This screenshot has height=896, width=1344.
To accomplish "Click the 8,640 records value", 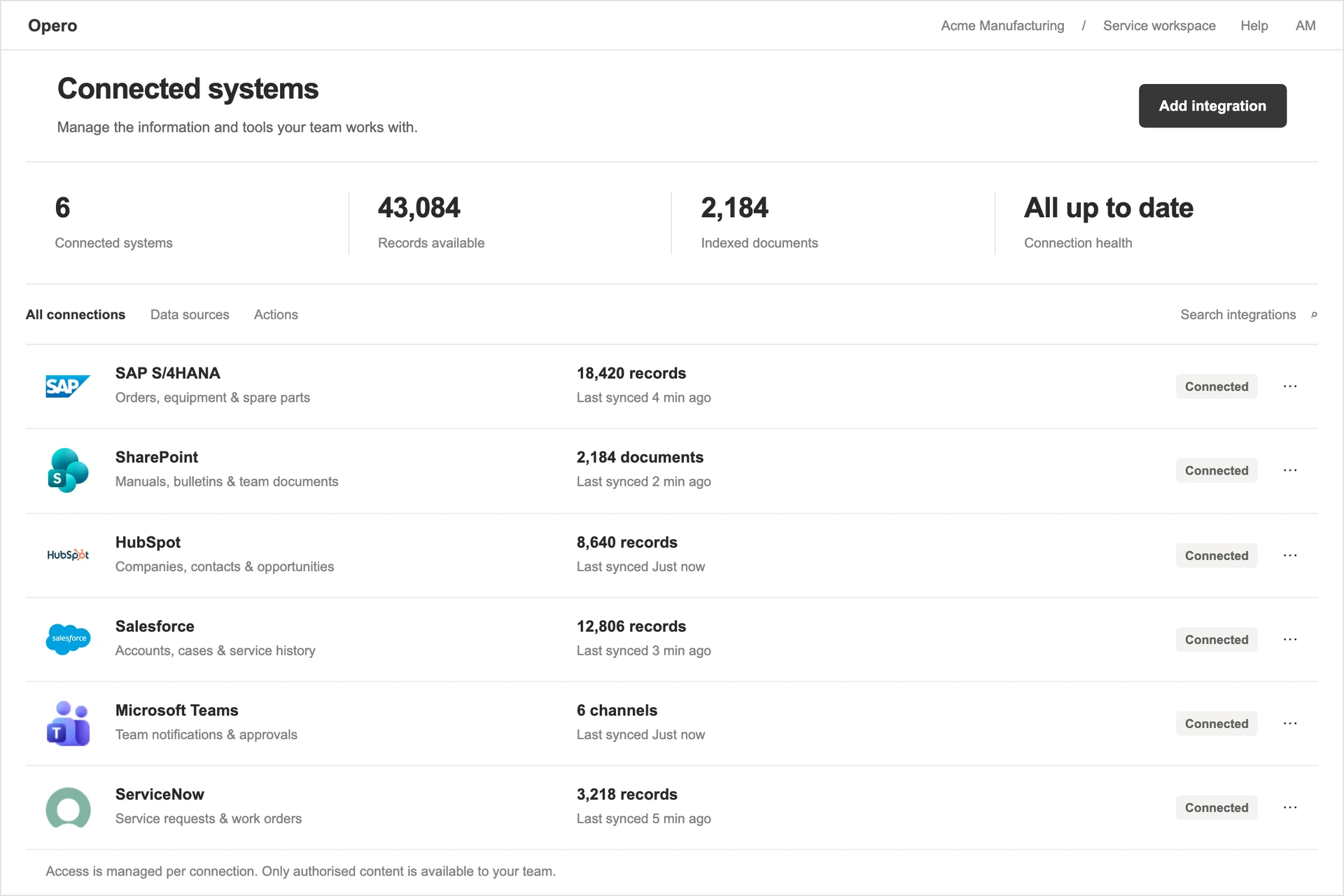I will tap(627, 542).
